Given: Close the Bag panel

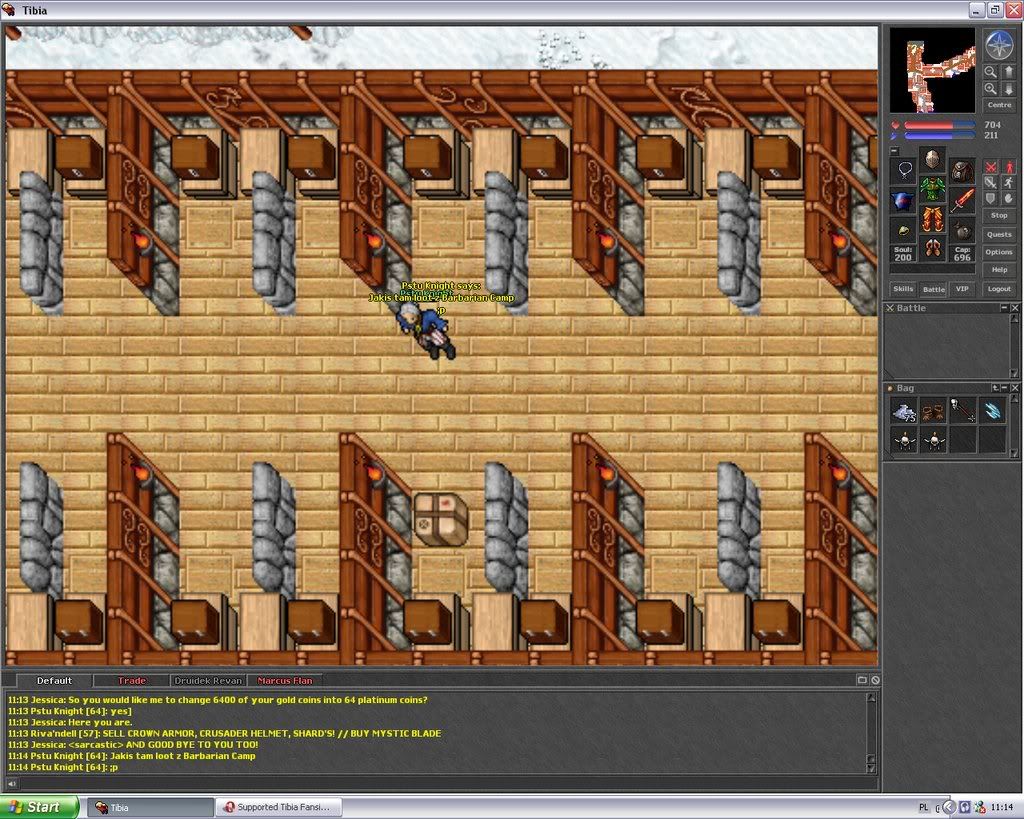Looking at the screenshot, I should [1015, 388].
